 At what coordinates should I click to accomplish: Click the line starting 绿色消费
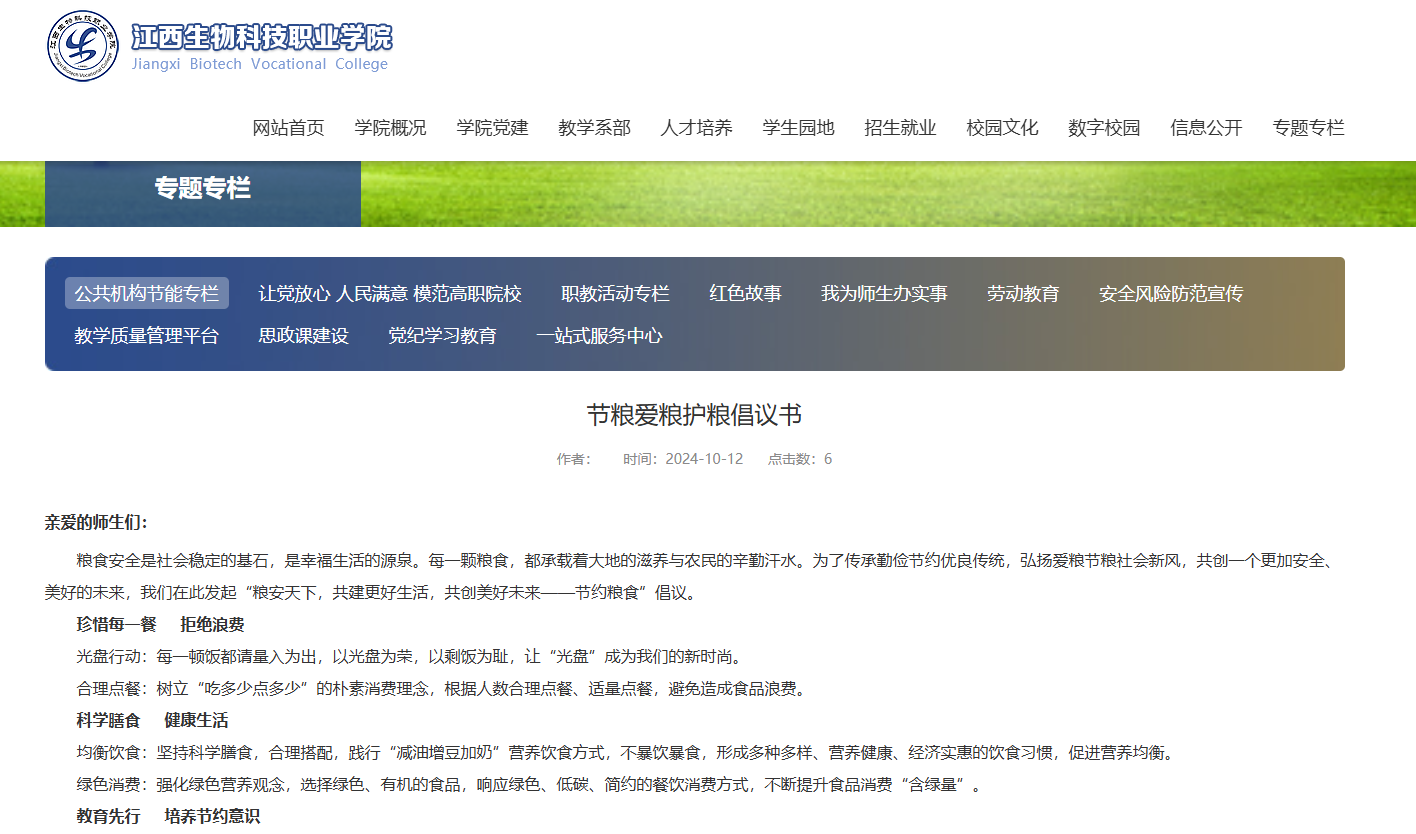coord(529,784)
